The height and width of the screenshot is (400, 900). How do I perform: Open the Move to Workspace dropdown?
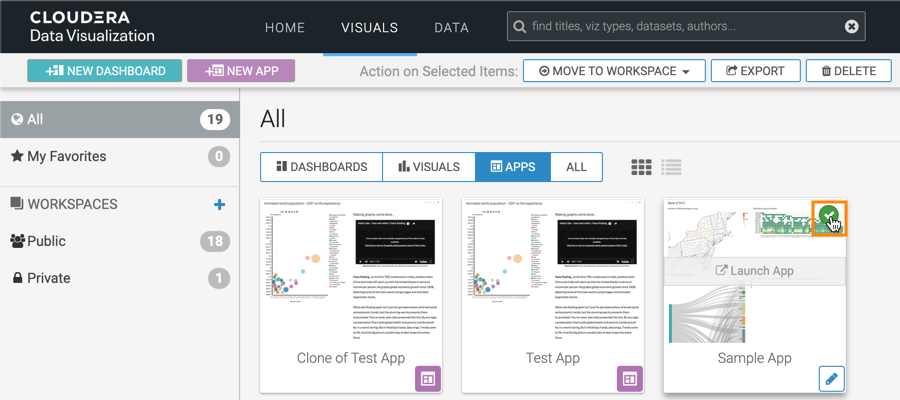tap(614, 71)
